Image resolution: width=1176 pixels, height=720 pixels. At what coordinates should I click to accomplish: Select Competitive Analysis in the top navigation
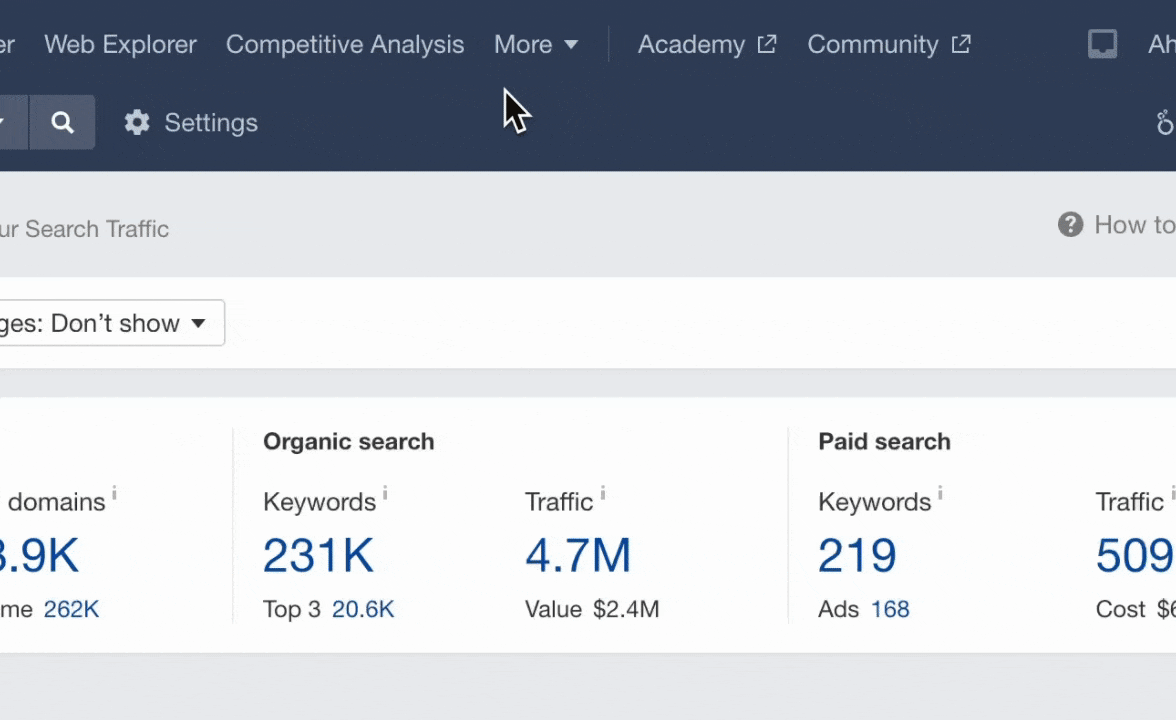[345, 45]
